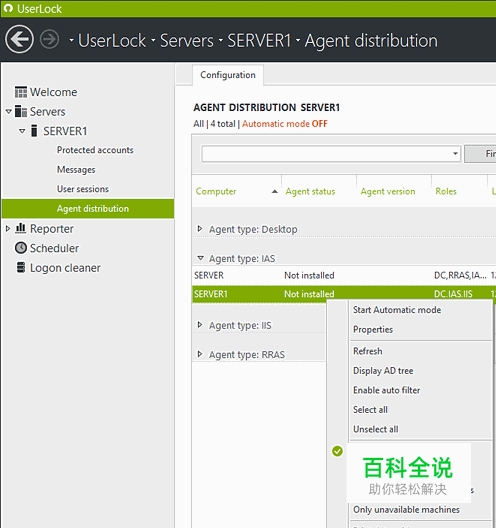
Task: Select the highlighted SERVER1 row
Action: pyautogui.click(x=344, y=294)
